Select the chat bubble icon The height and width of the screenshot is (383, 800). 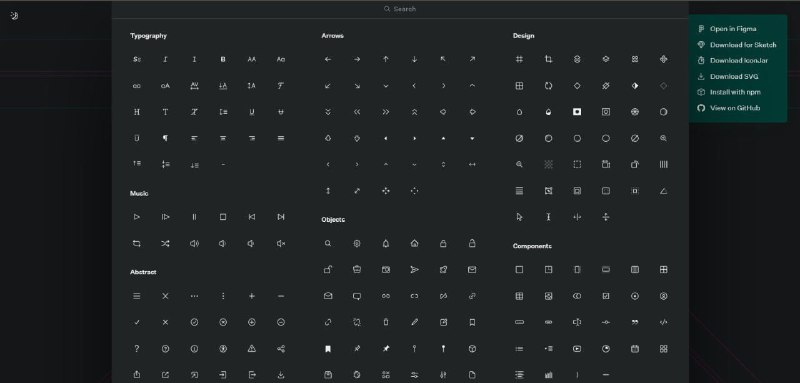tap(357, 296)
